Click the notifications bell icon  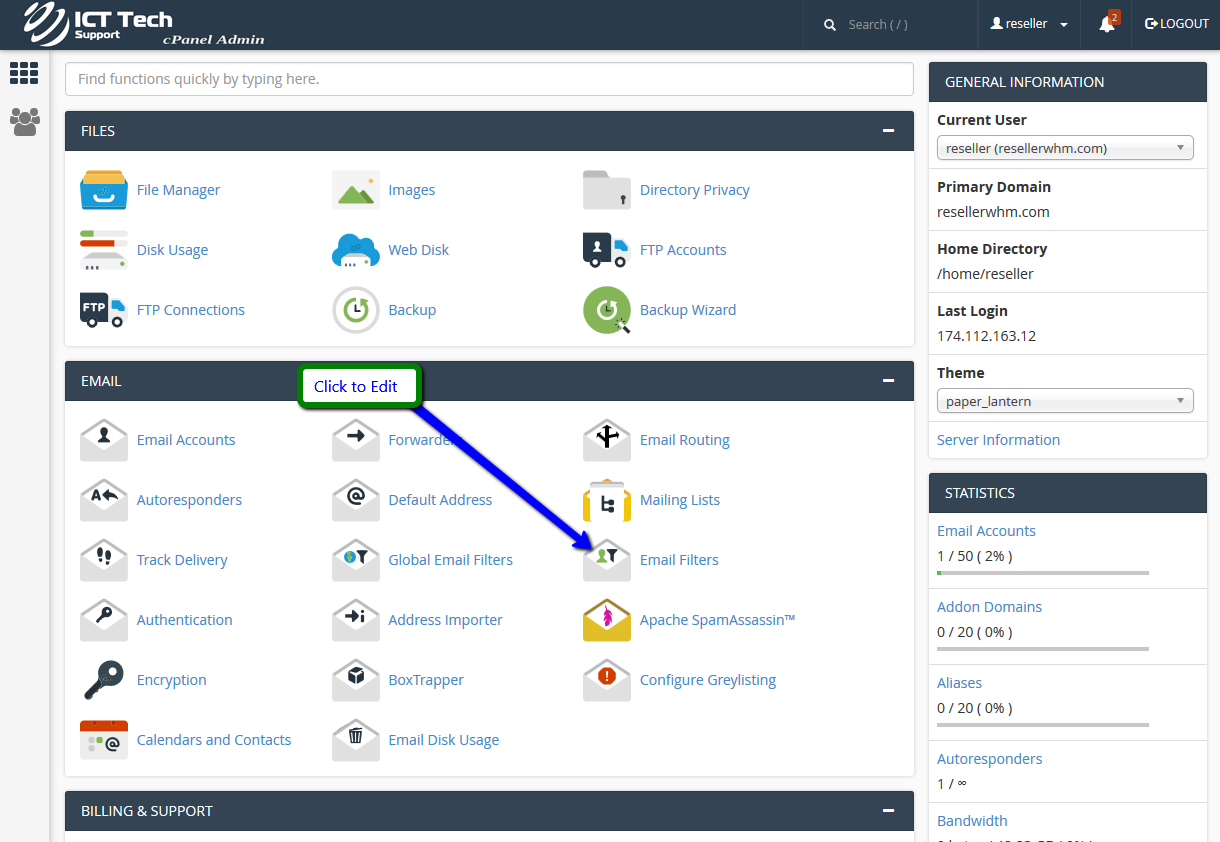click(1107, 24)
